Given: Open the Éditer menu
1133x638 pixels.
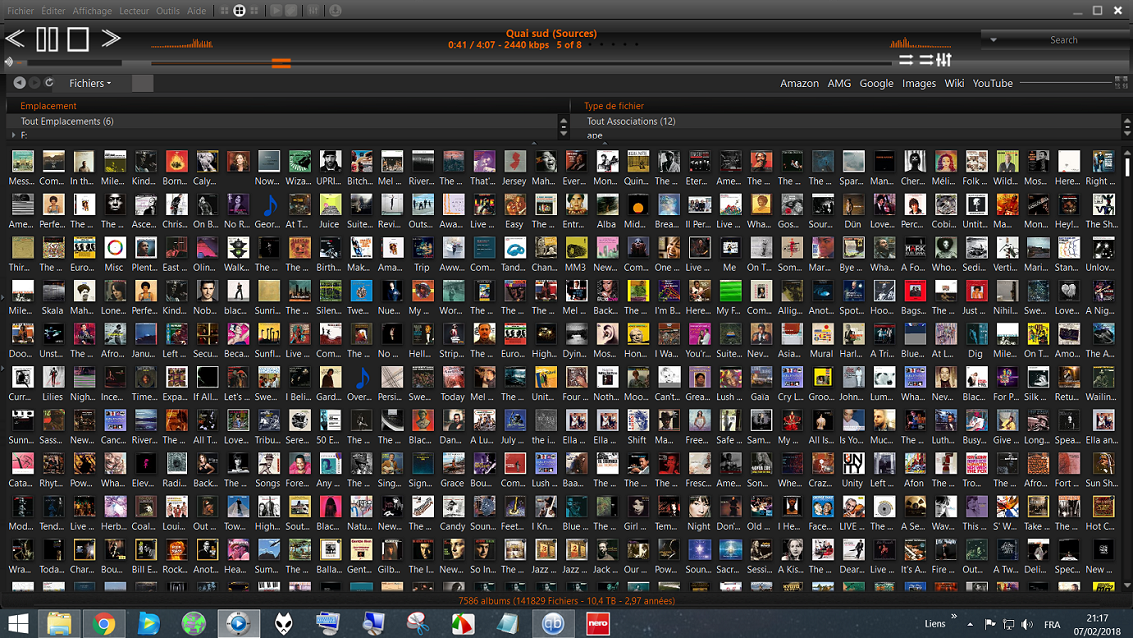Looking at the screenshot, I should coord(53,11).
